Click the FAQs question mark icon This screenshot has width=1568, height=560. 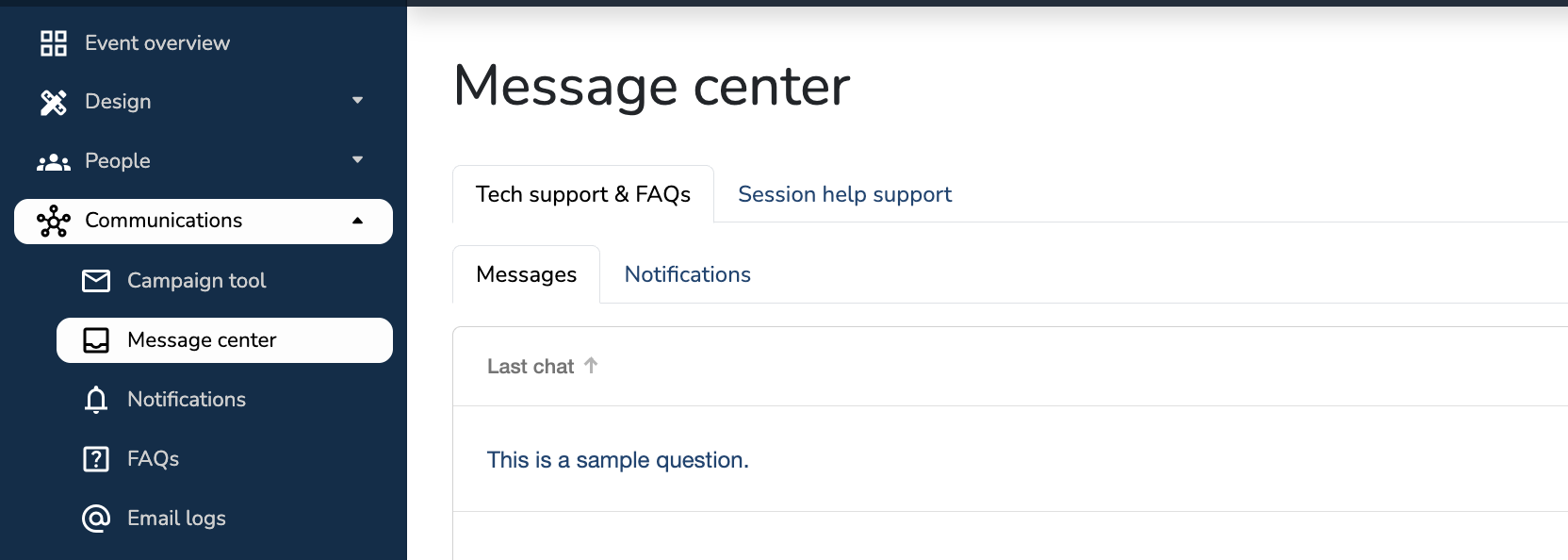[x=96, y=459]
